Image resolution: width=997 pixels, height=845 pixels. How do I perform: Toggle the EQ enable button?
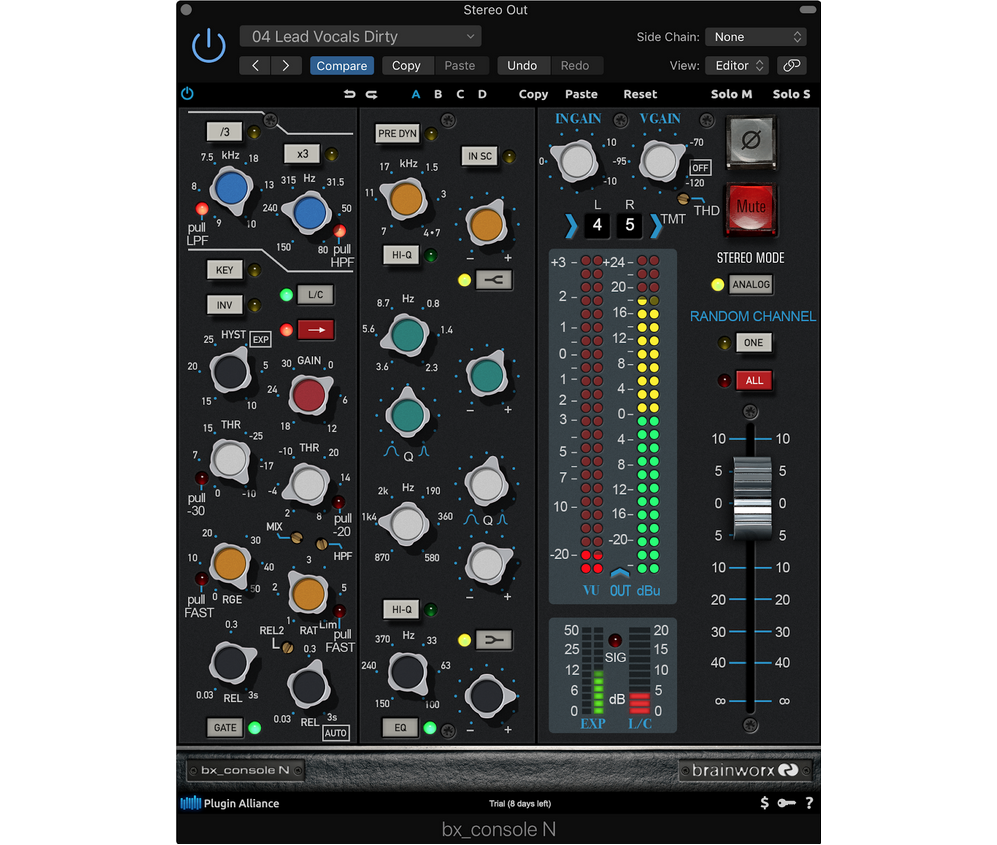tap(401, 727)
